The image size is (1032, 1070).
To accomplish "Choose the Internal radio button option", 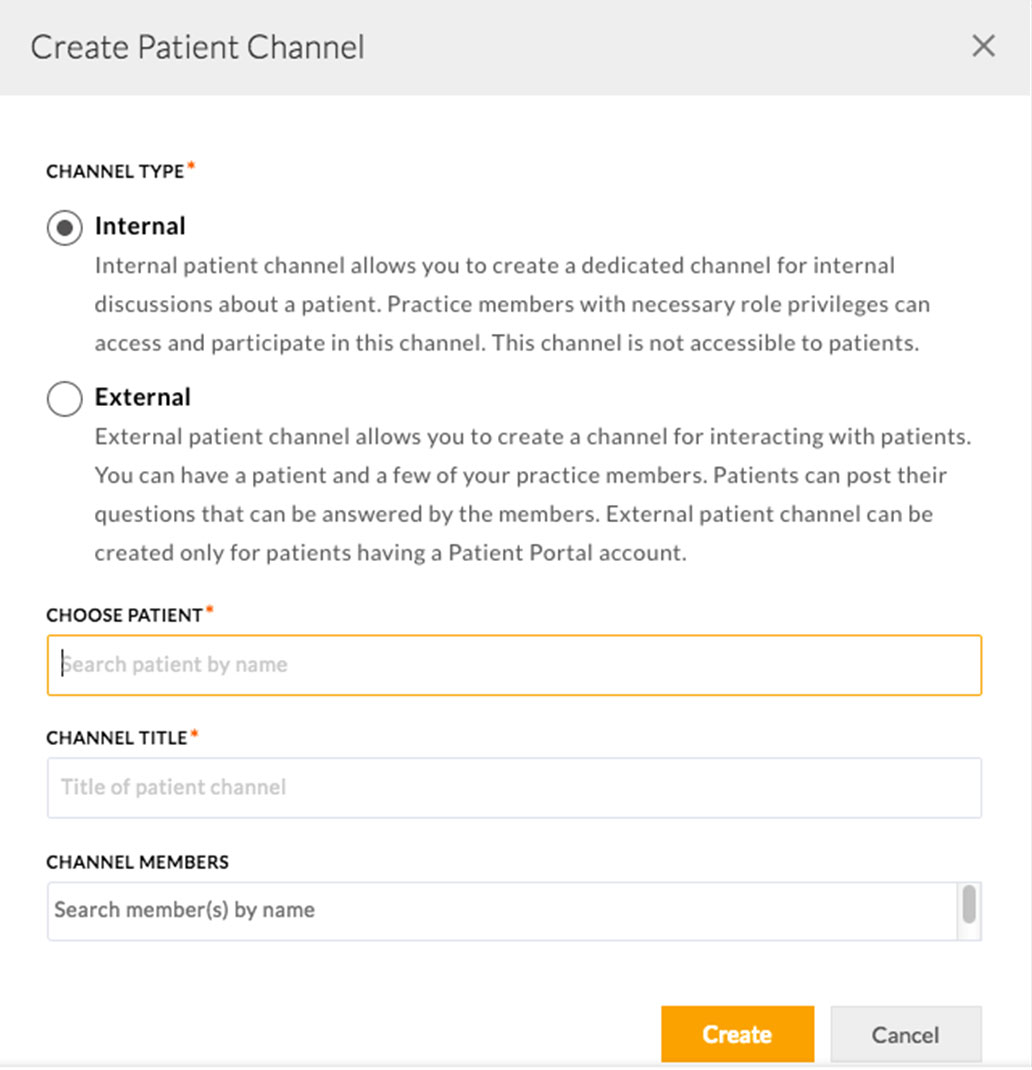I will pyautogui.click(x=63, y=227).
